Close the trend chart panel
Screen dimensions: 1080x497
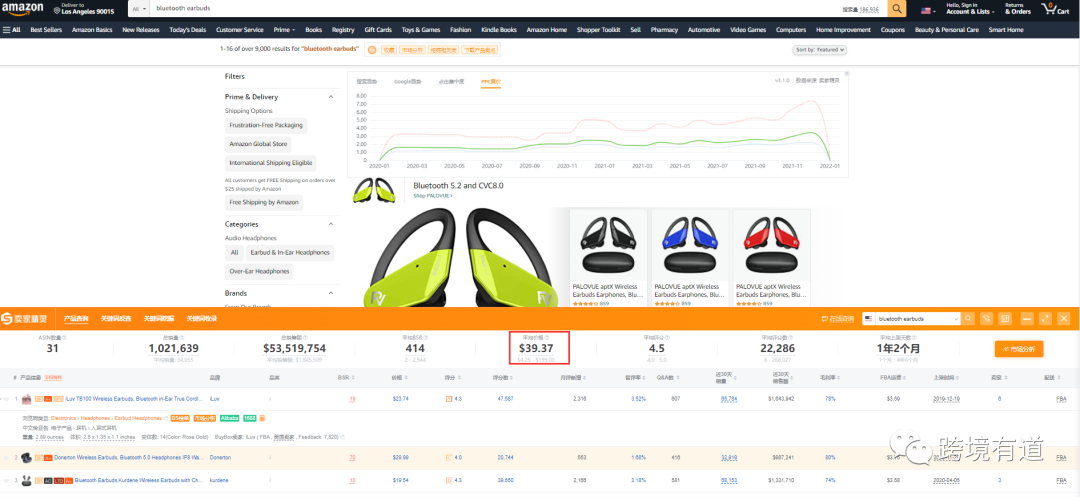[847, 73]
